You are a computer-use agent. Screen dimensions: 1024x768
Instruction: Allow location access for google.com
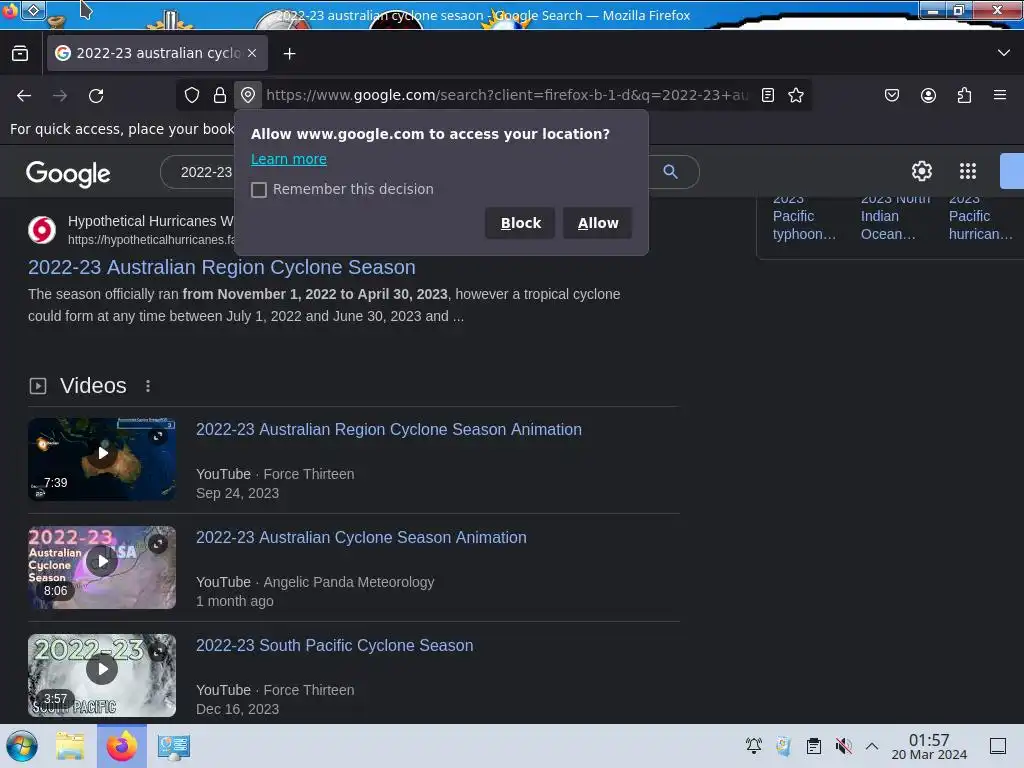[598, 223]
